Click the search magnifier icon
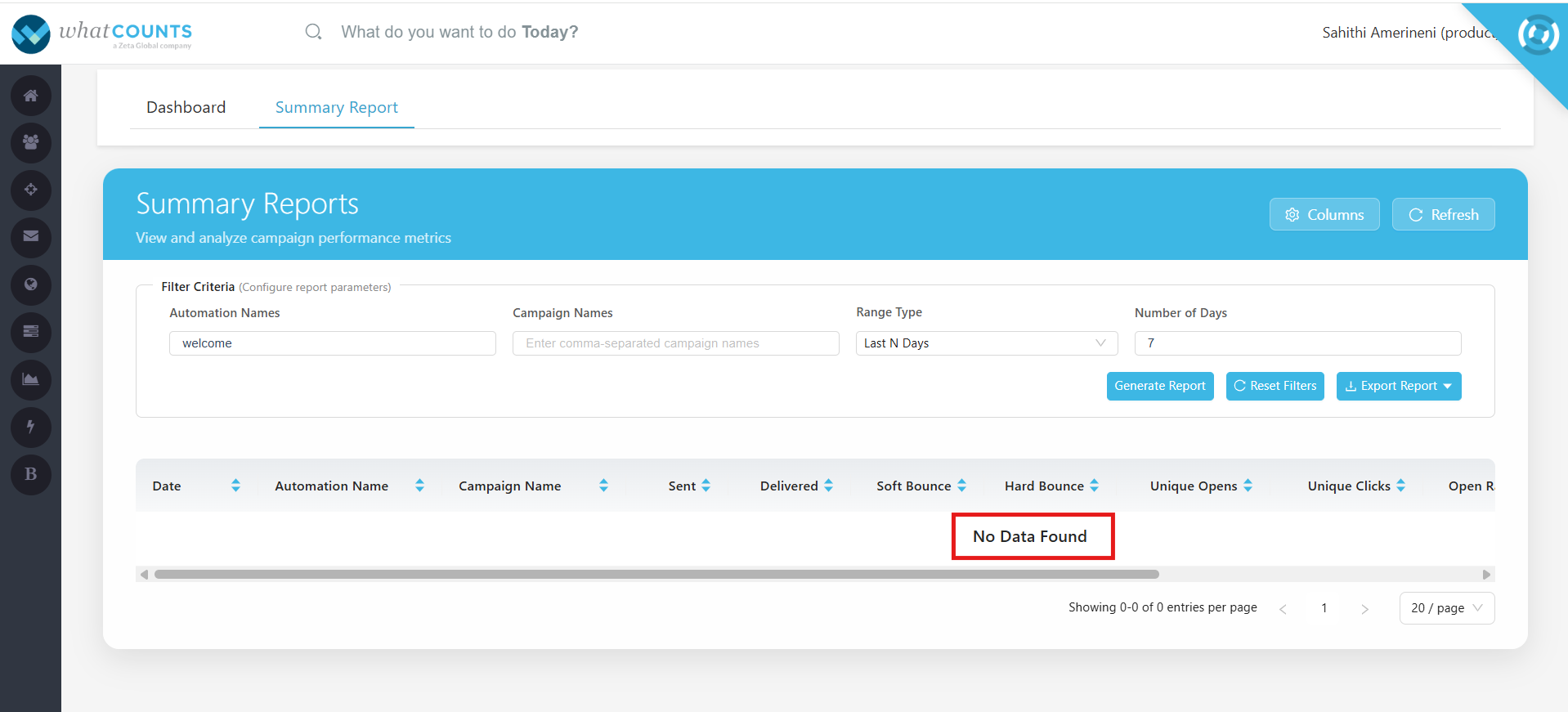 point(313,32)
